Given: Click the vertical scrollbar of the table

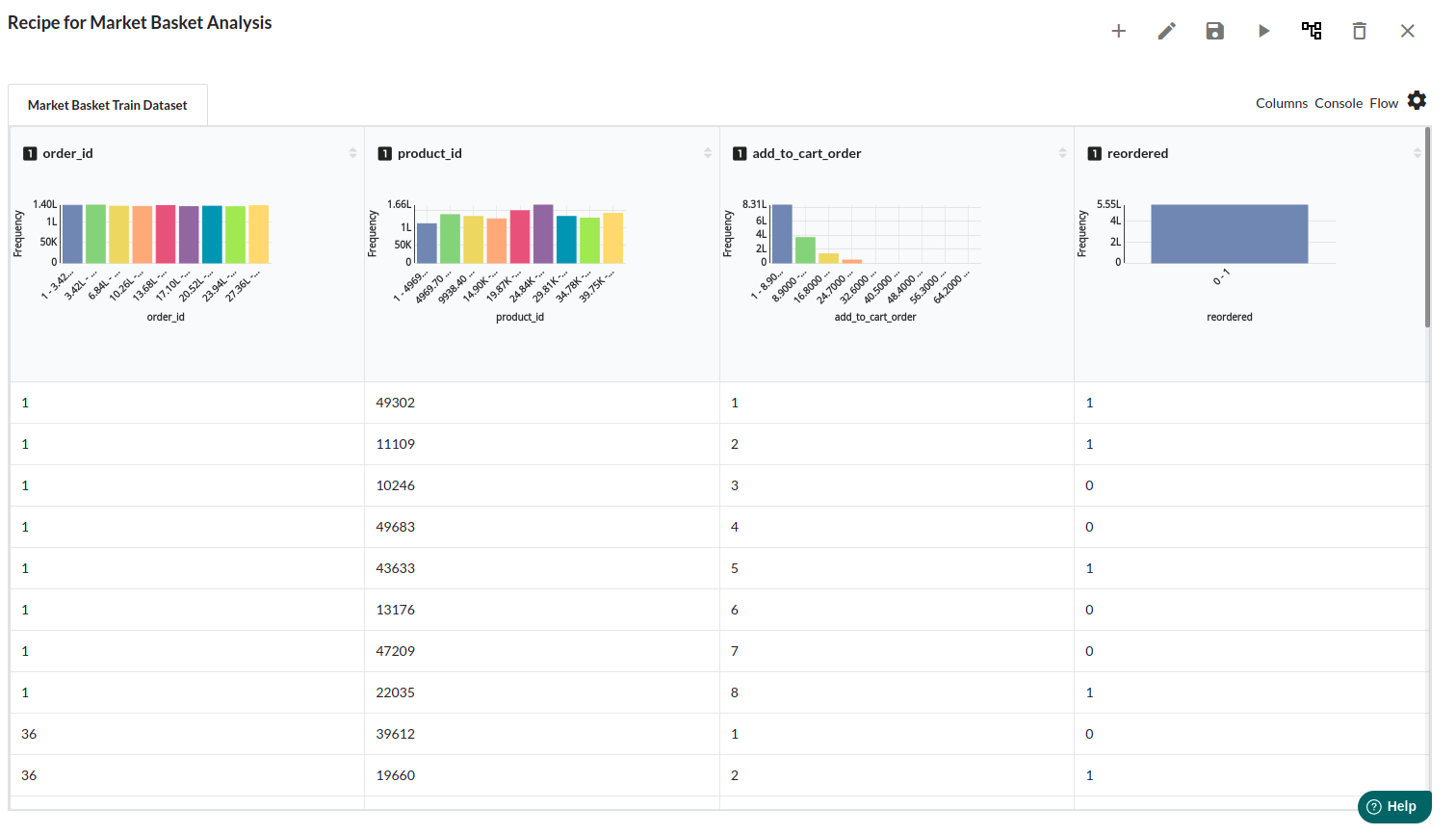Looking at the screenshot, I should pyautogui.click(x=1427, y=228).
